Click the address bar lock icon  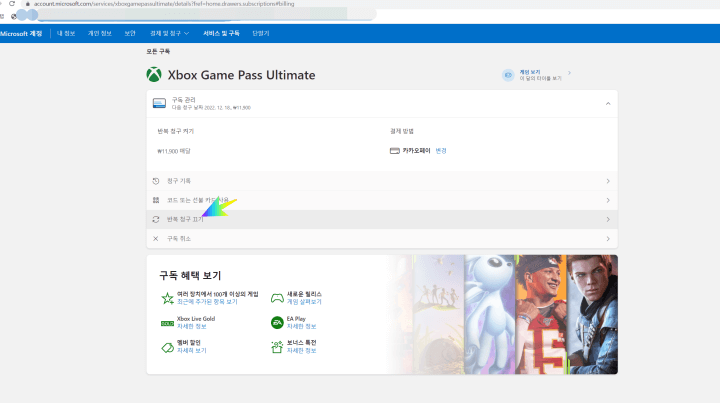click(x=28, y=4)
